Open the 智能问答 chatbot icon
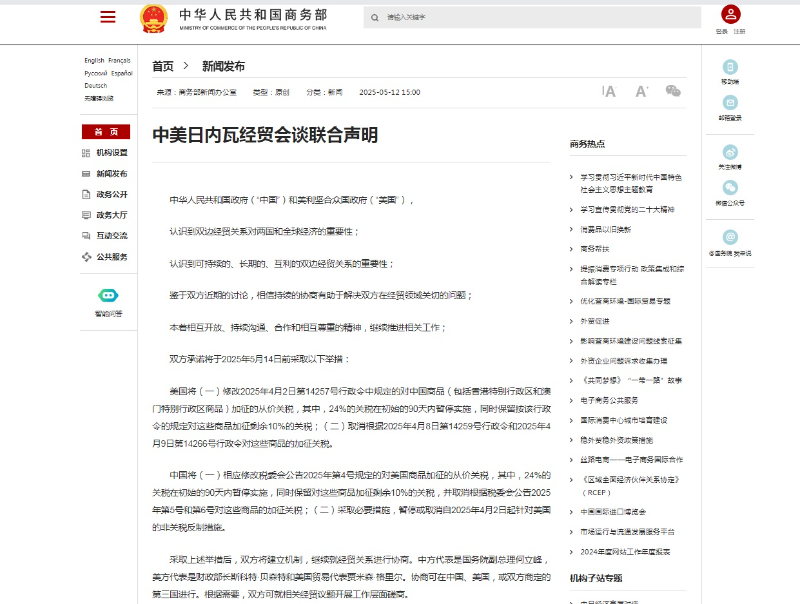Image resolution: width=800 pixels, height=604 pixels. (x=108, y=295)
